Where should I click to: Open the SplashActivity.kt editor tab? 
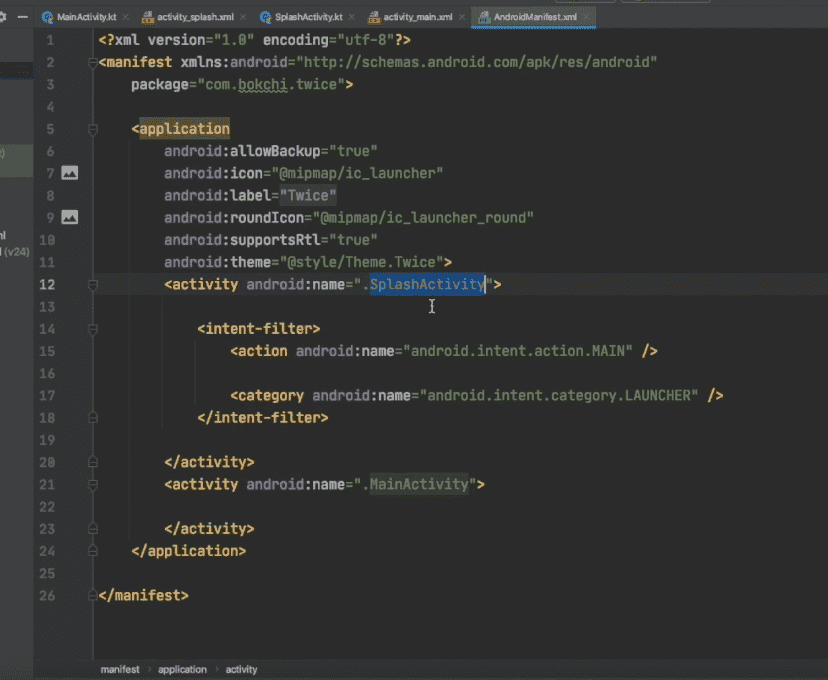pyautogui.click(x=308, y=18)
